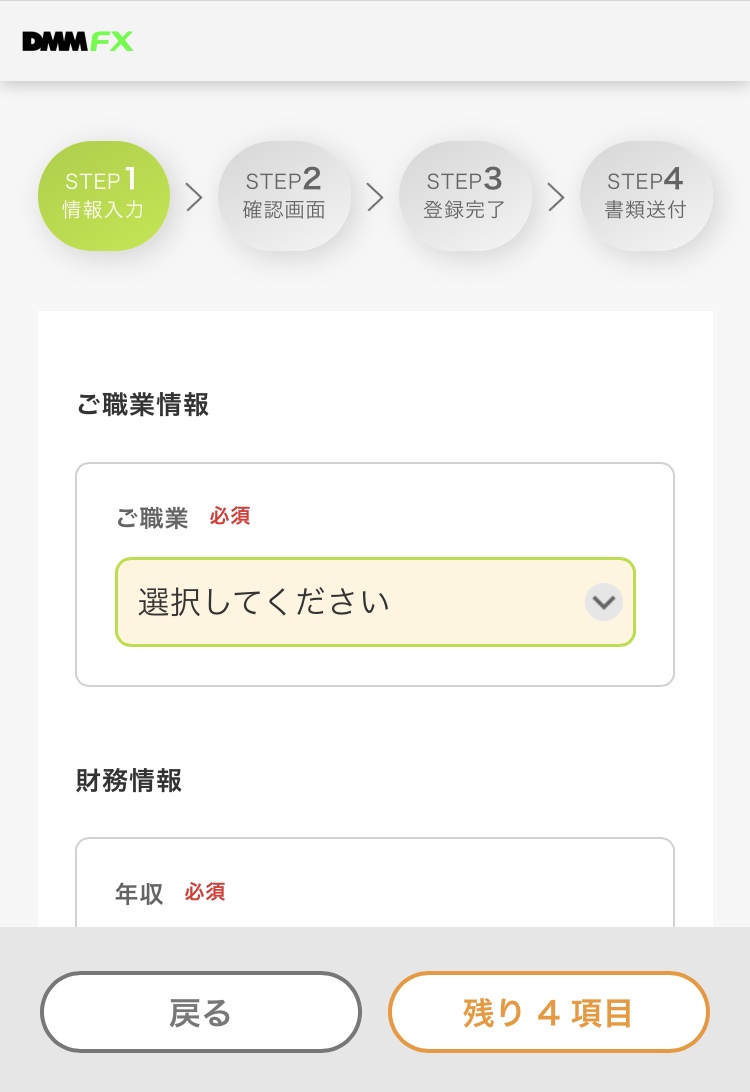750x1092 pixels.
Task: Click the 必須 badge beside 年収
Action: tap(205, 892)
